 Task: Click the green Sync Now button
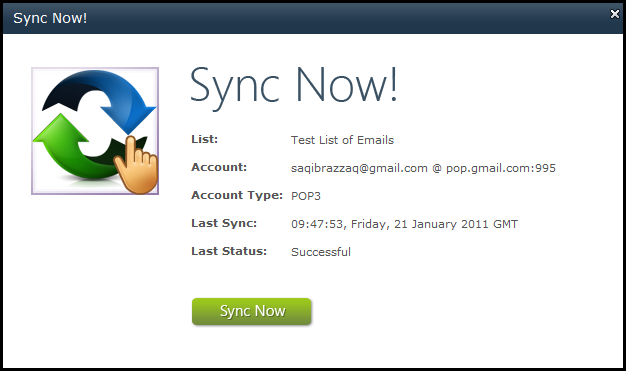click(252, 311)
